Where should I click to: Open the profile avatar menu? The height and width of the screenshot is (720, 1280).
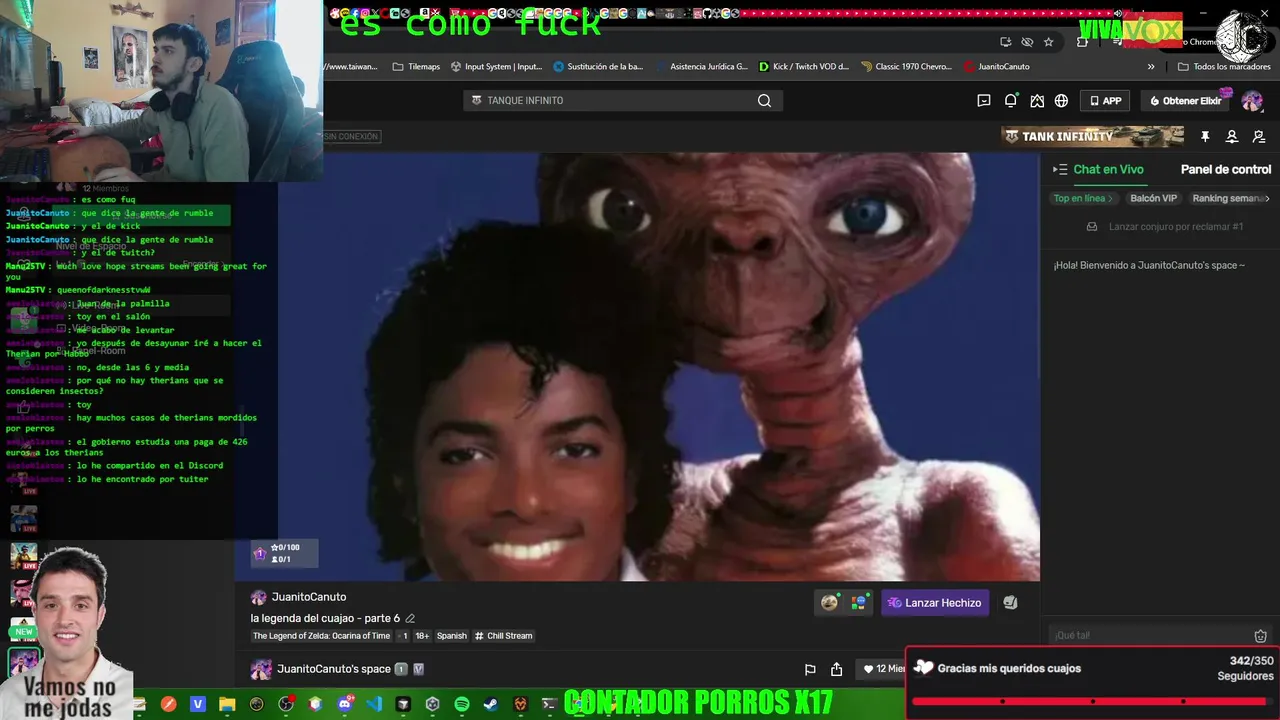pyautogui.click(x=1252, y=101)
